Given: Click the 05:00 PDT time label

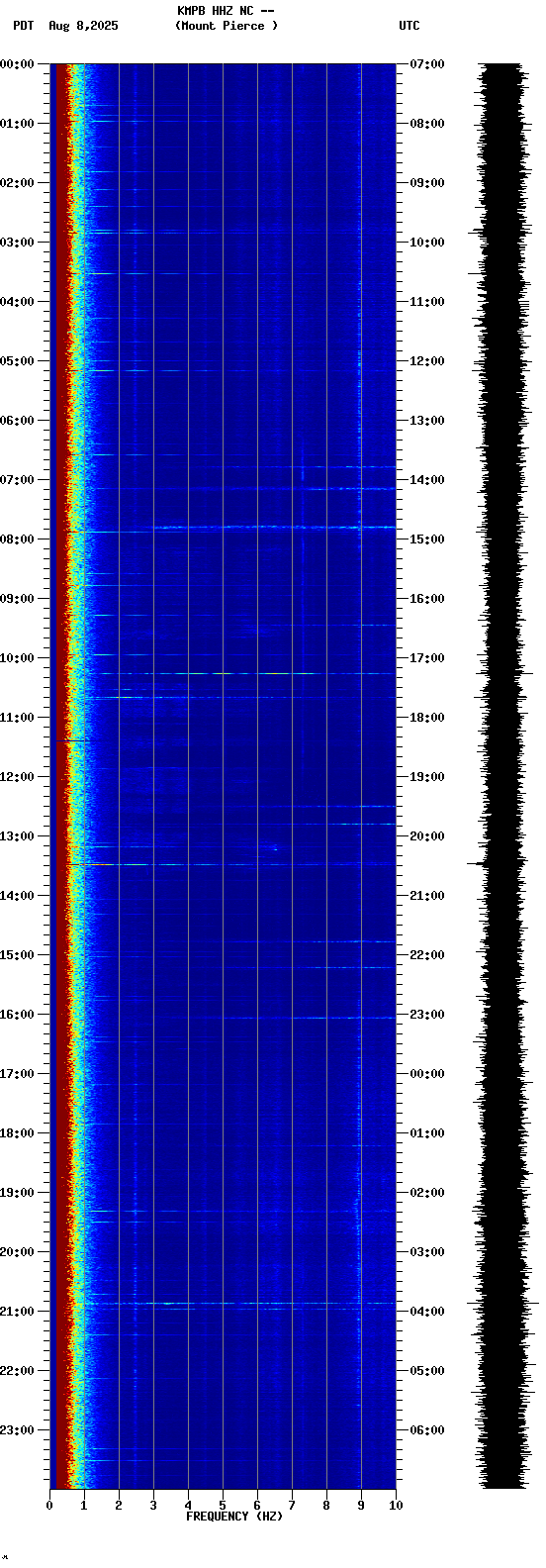Looking at the screenshot, I should 17,361.
